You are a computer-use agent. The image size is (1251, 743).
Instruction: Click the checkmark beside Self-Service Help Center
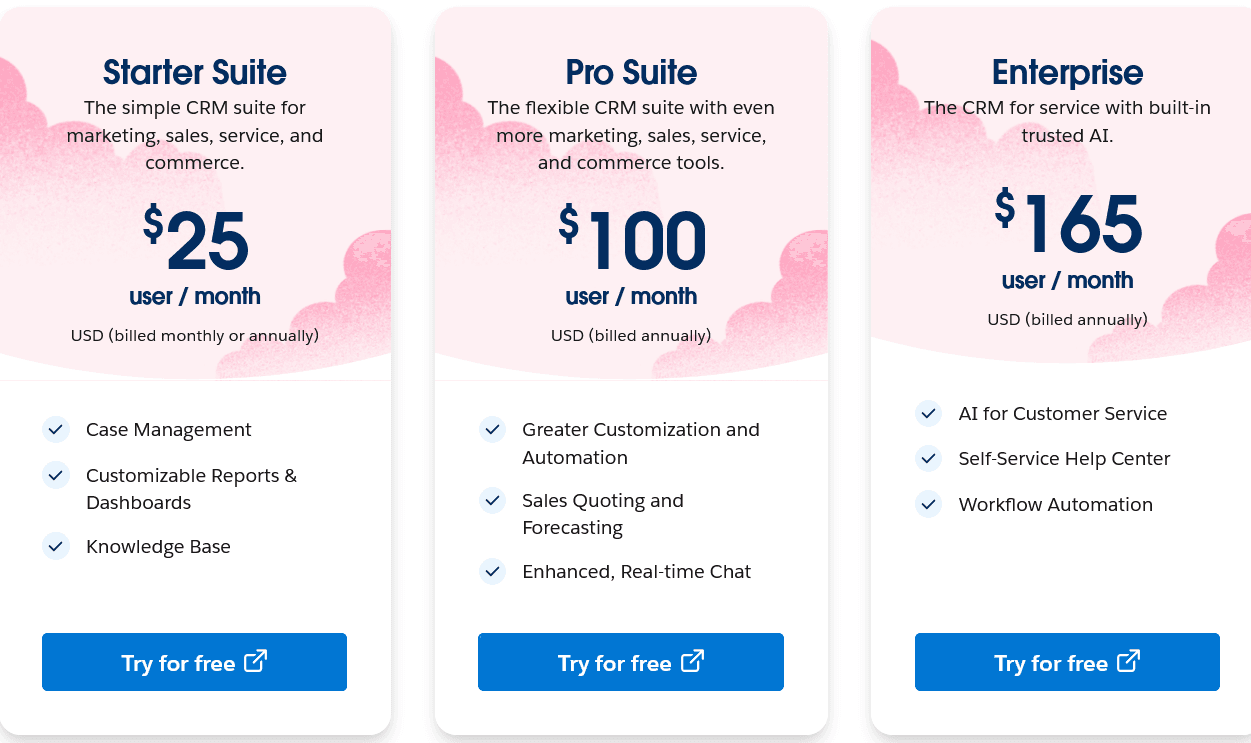928,458
